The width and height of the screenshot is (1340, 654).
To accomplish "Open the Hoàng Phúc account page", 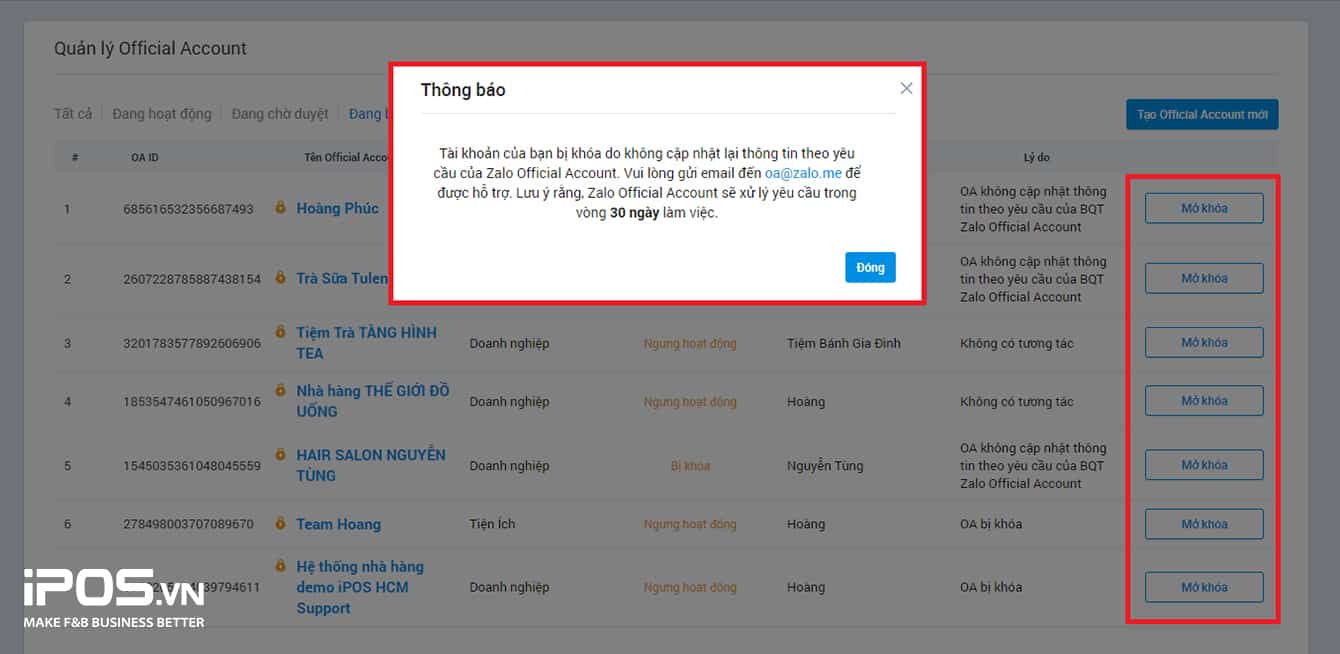I will [x=337, y=208].
